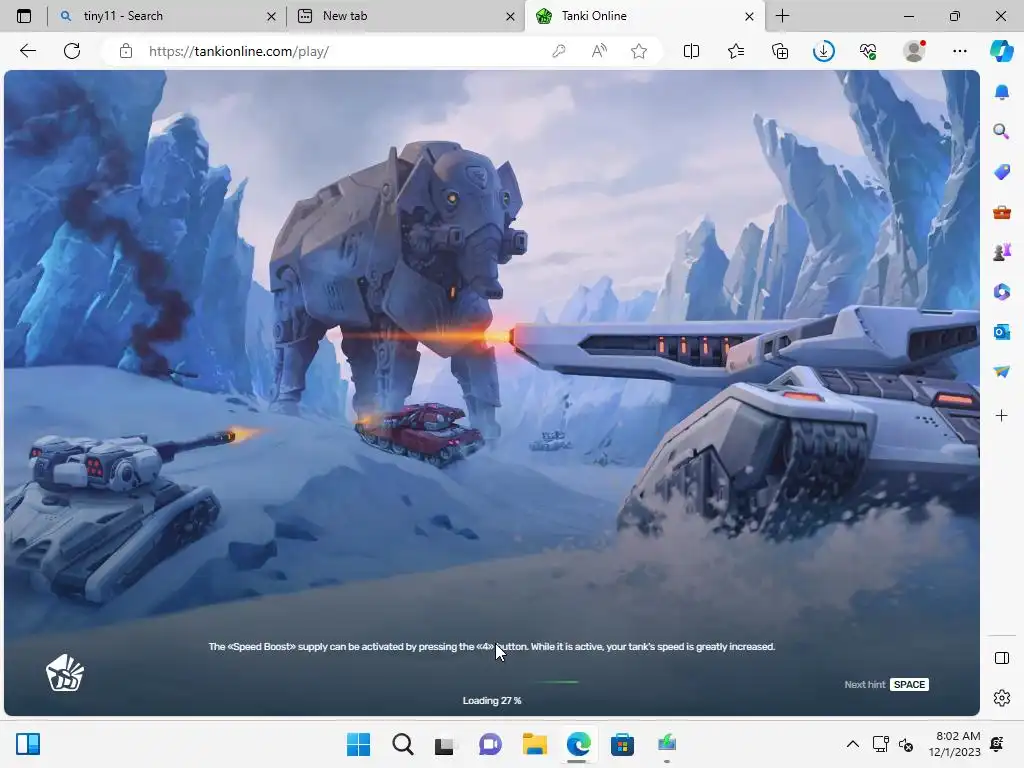Launch Copilot from the toolbar
Viewport: 1024px width, 768px height.
(x=1002, y=50)
